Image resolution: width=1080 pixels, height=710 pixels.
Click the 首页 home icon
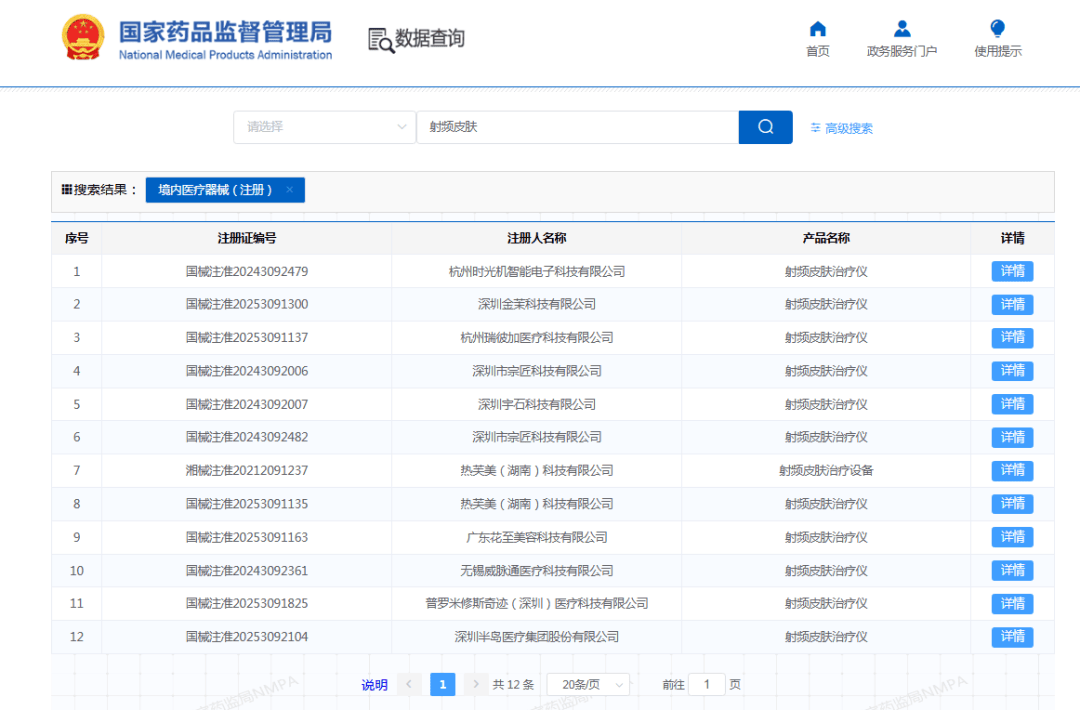[x=817, y=30]
